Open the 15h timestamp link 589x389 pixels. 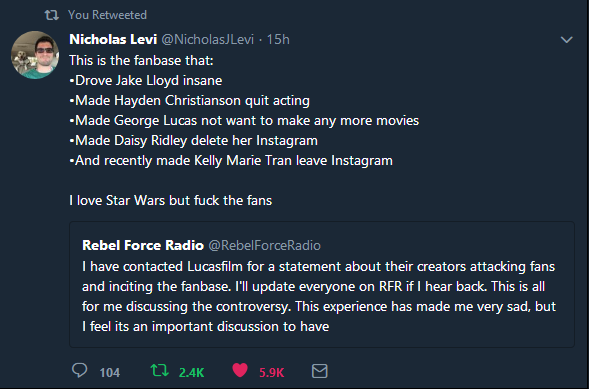coord(278,39)
